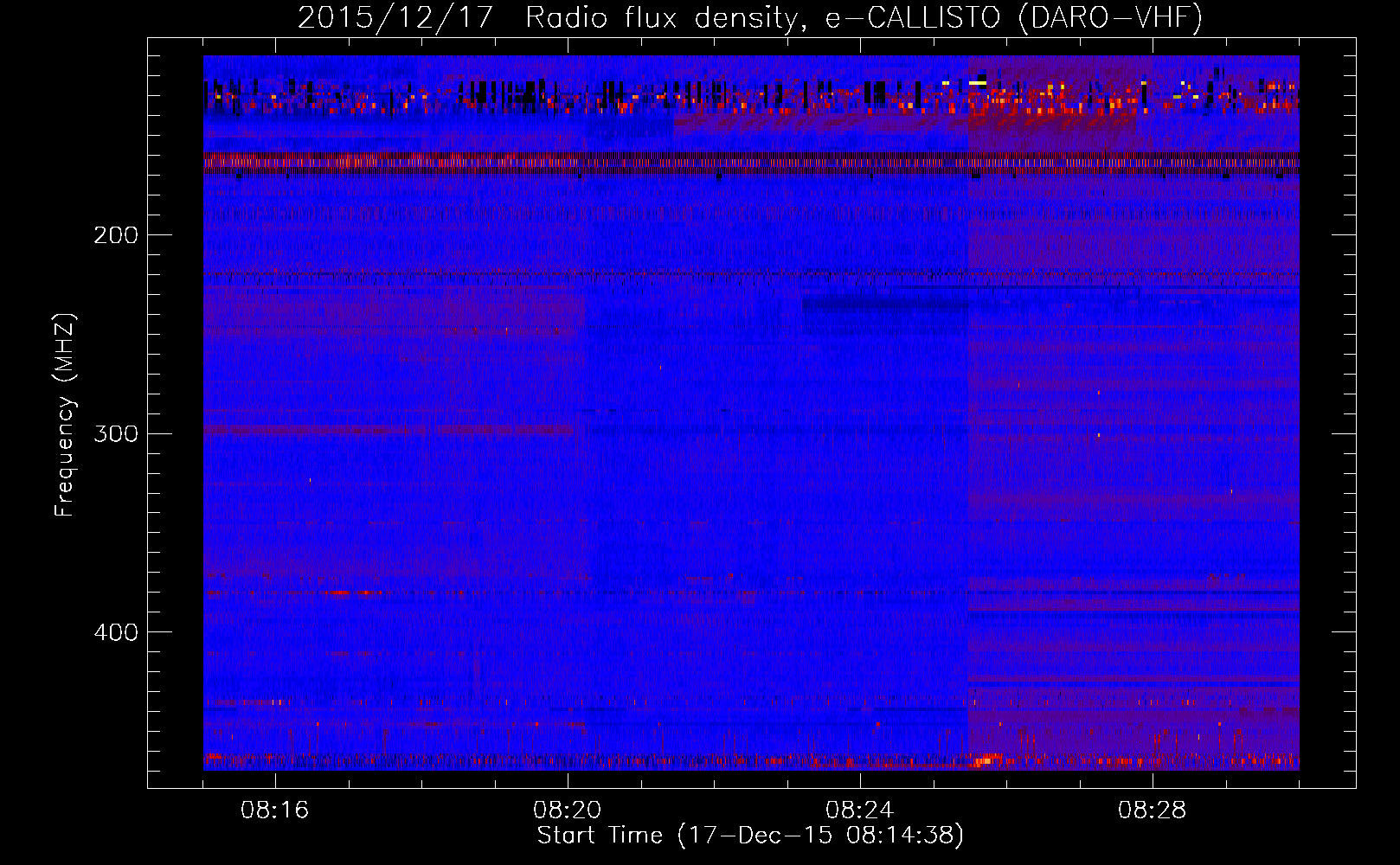Click the 'Start Time (17-Dec-15 08:14:38)' label

click(750, 836)
